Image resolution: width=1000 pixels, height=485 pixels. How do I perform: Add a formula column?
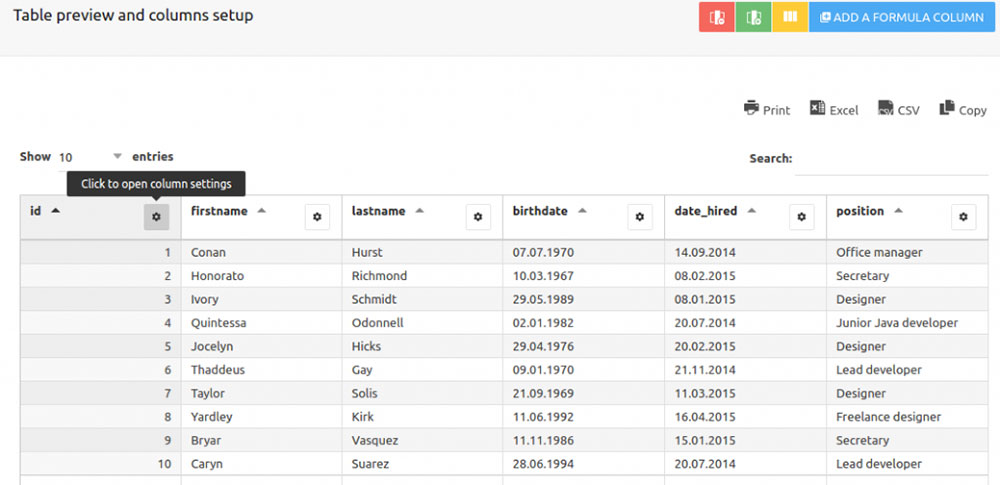(902, 17)
